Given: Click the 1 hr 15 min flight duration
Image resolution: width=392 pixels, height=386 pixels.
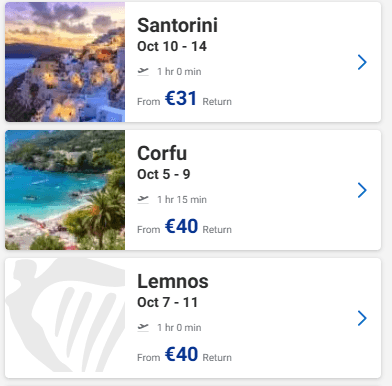Looking at the screenshot, I should tap(182, 200).
